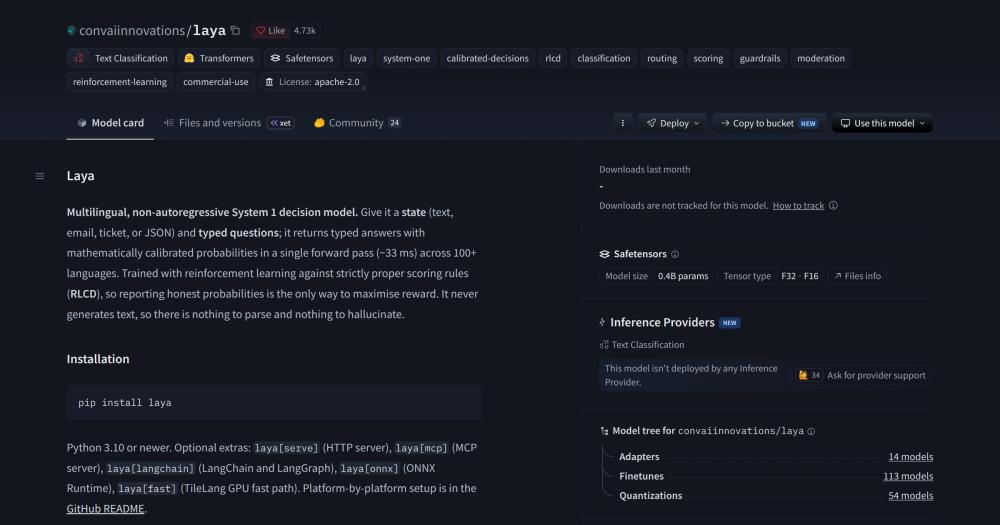The height and width of the screenshot is (525, 1000).
Task: Open convaiinnovations organization link
Action: [131, 30]
